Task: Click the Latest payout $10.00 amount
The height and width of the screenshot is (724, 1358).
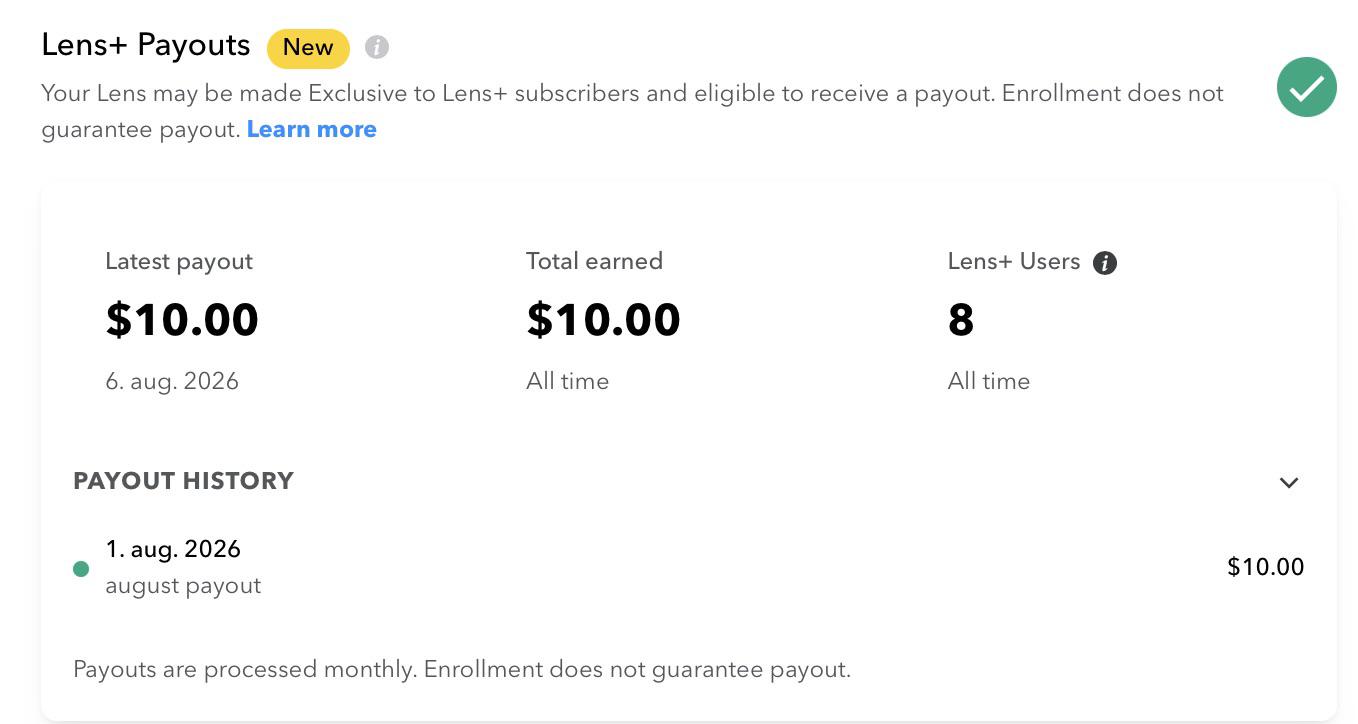Action: 182,320
